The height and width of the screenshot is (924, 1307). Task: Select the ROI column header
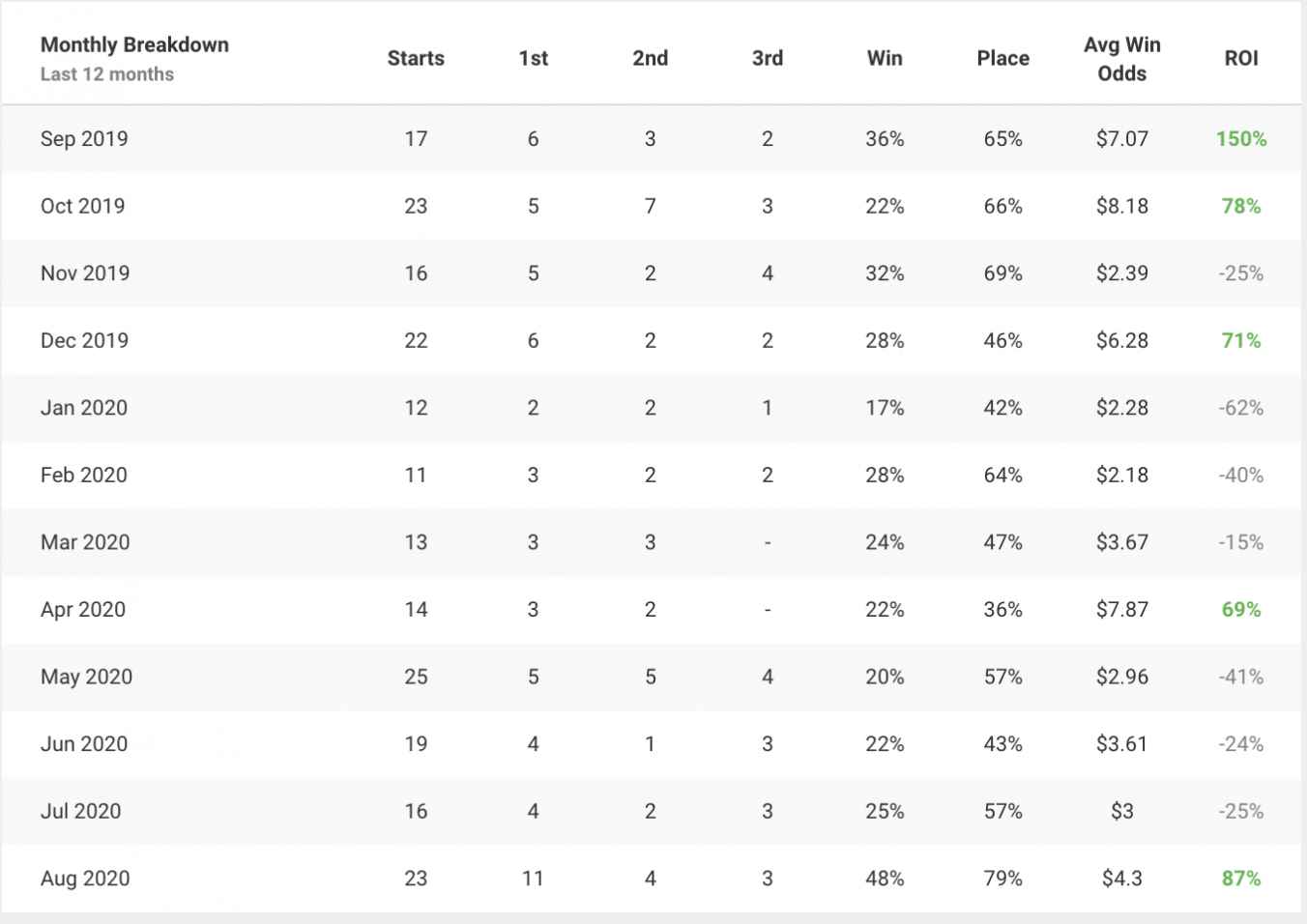(1241, 58)
